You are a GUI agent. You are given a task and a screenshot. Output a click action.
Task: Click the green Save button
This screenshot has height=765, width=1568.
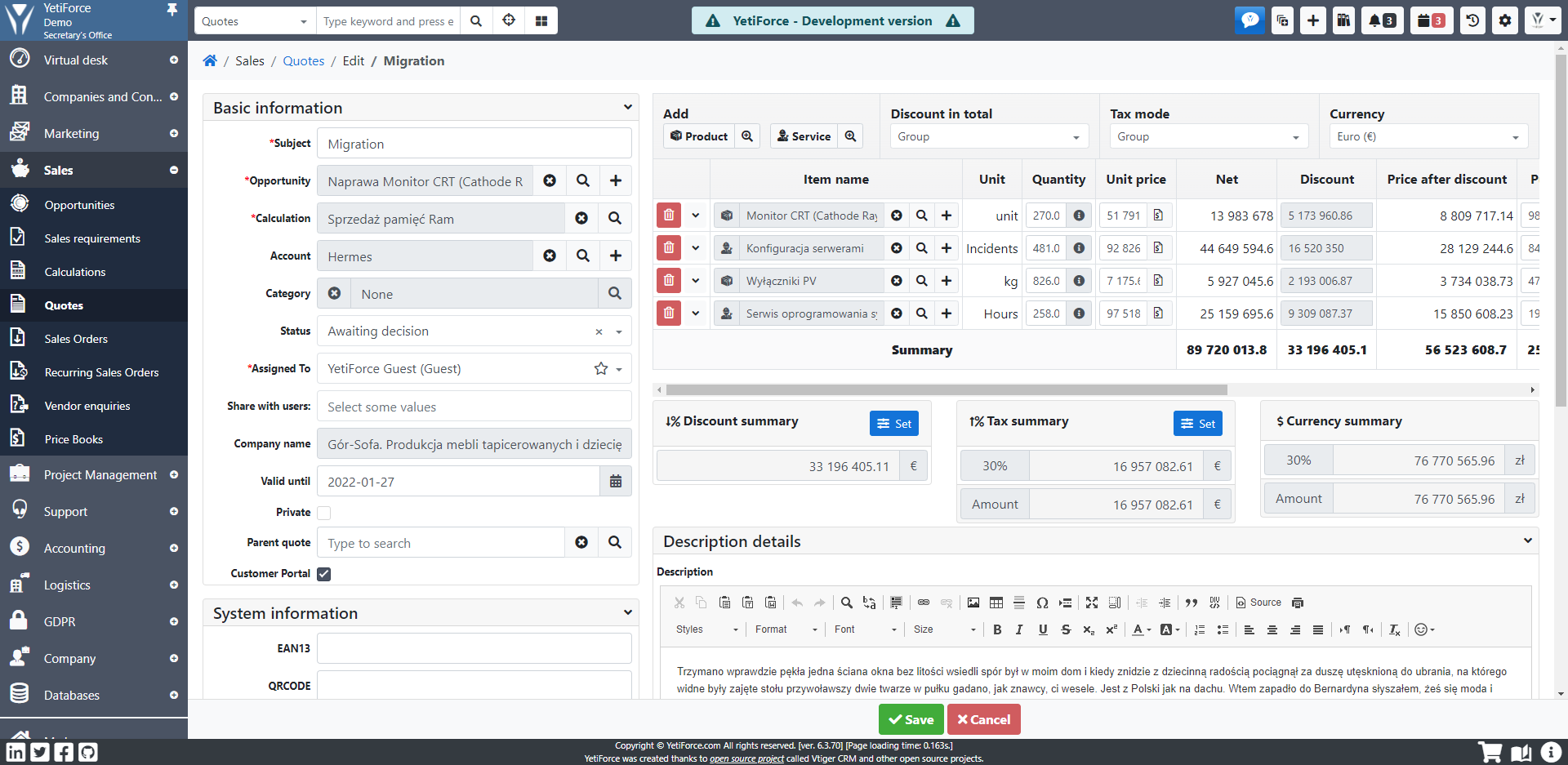pyautogui.click(x=911, y=719)
